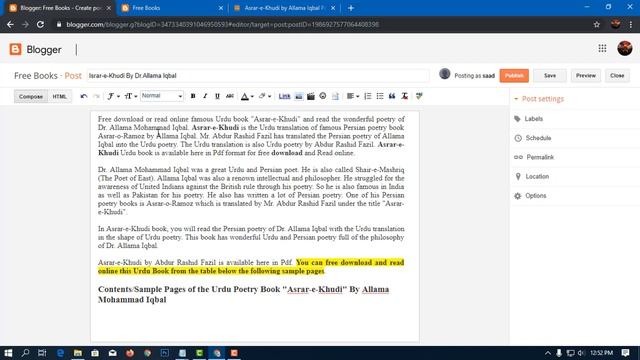Viewport: 640px width, 360px height.
Task: Click the Contents/Sample Pages heading
Action: 244,294
